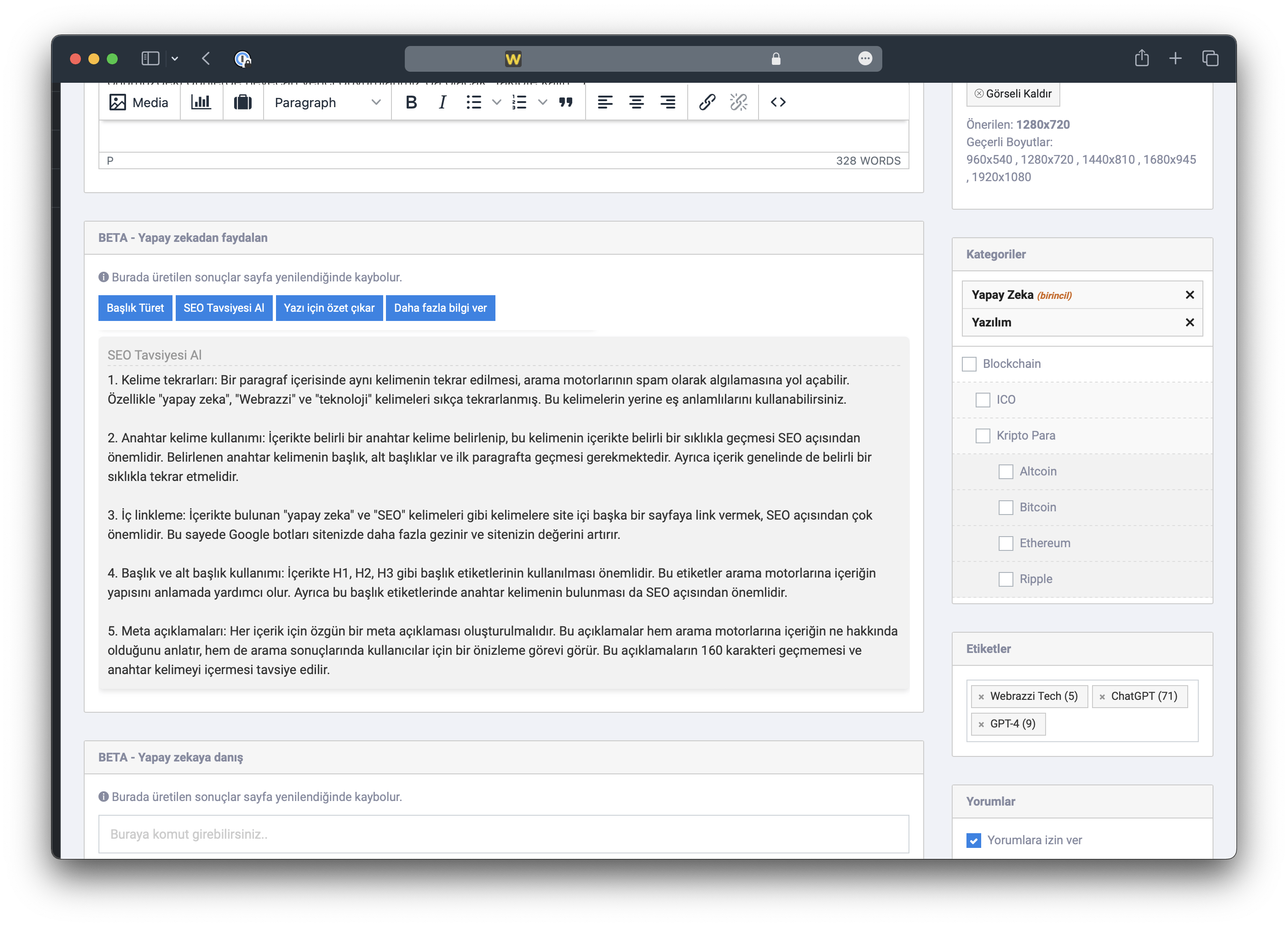This screenshot has width=1288, height=927.
Task: Click the insert link icon
Action: point(707,102)
